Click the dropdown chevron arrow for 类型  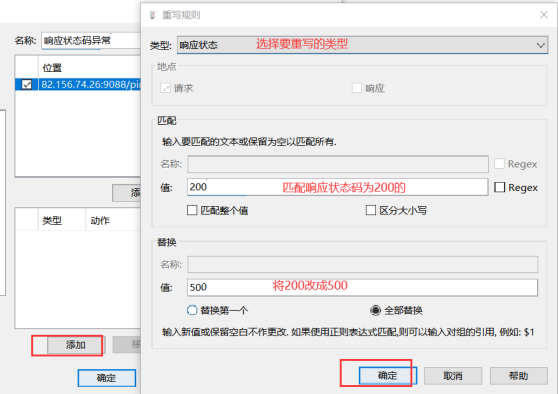tap(541, 46)
